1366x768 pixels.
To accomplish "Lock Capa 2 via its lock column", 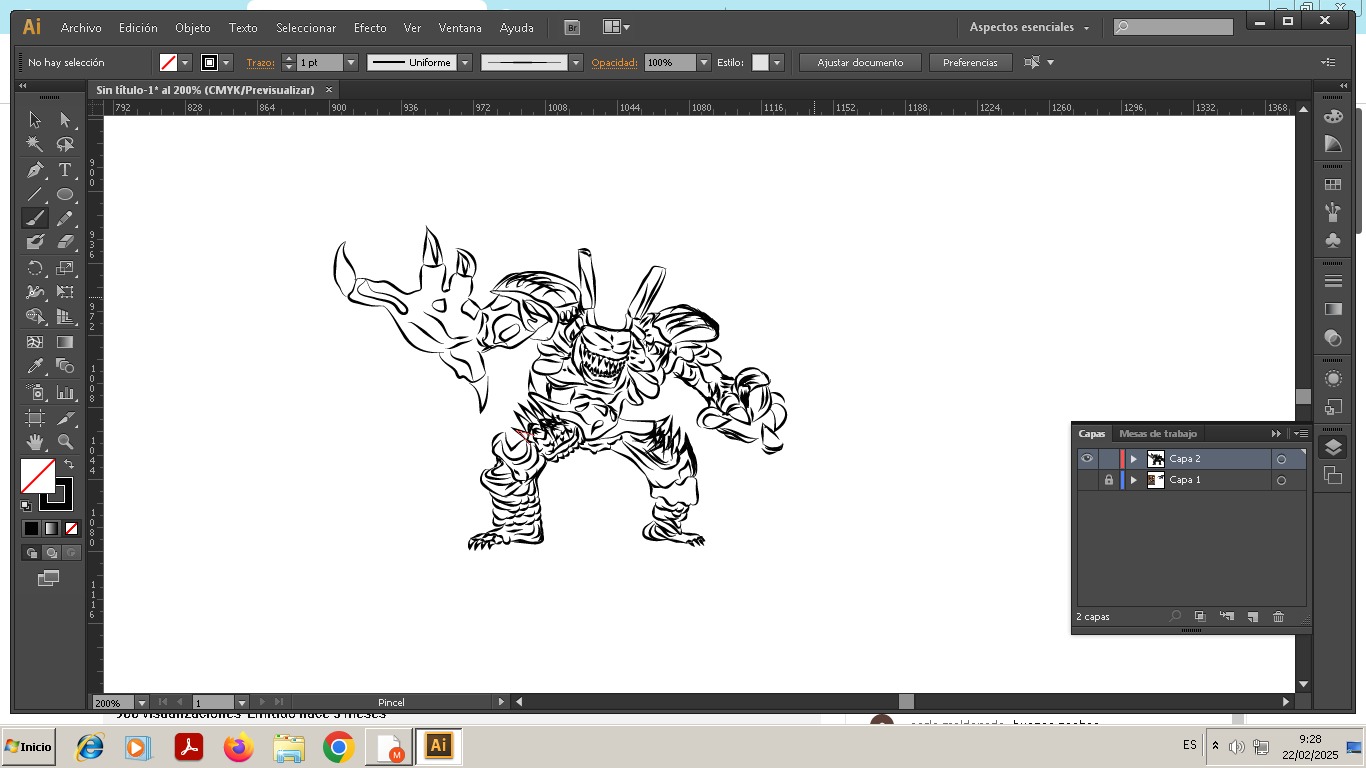I will (x=1108, y=459).
